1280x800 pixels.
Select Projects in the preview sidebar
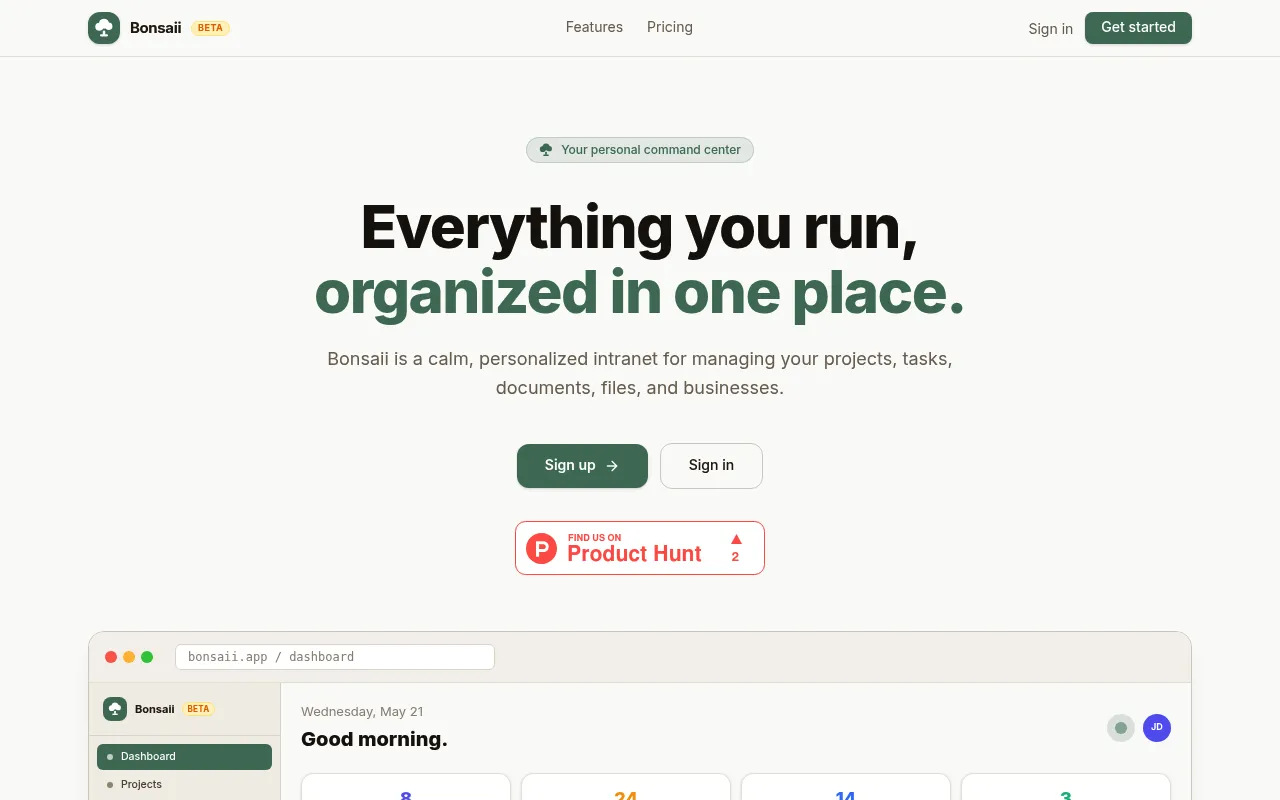pyautogui.click(x=184, y=785)
